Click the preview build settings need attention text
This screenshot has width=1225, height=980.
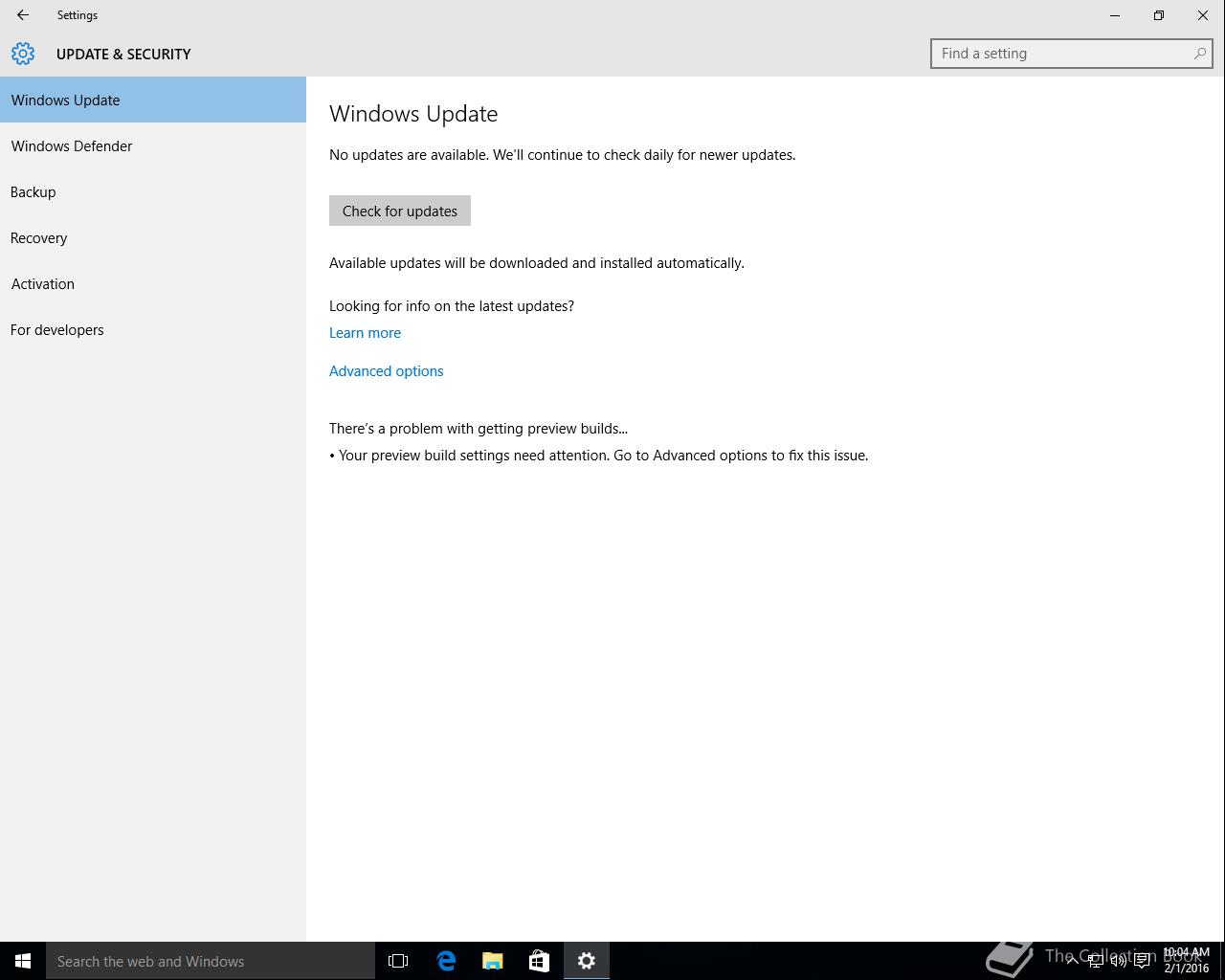599,456
